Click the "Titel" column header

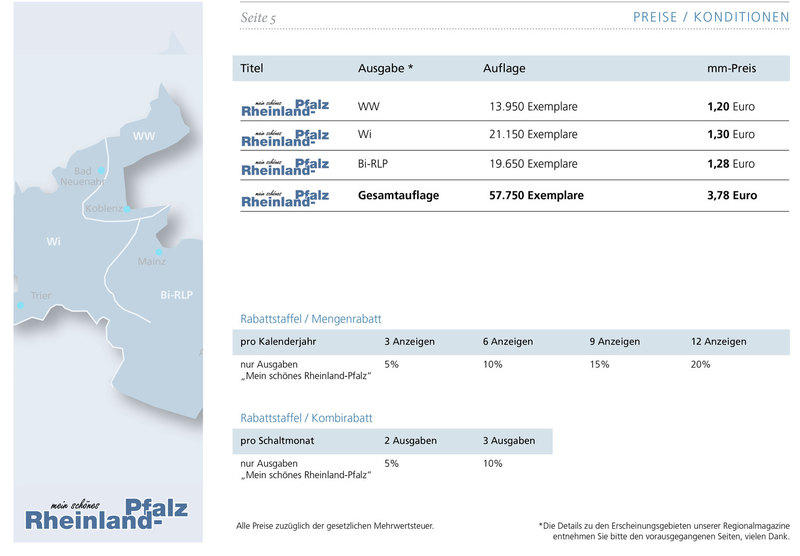pos(252,69)
